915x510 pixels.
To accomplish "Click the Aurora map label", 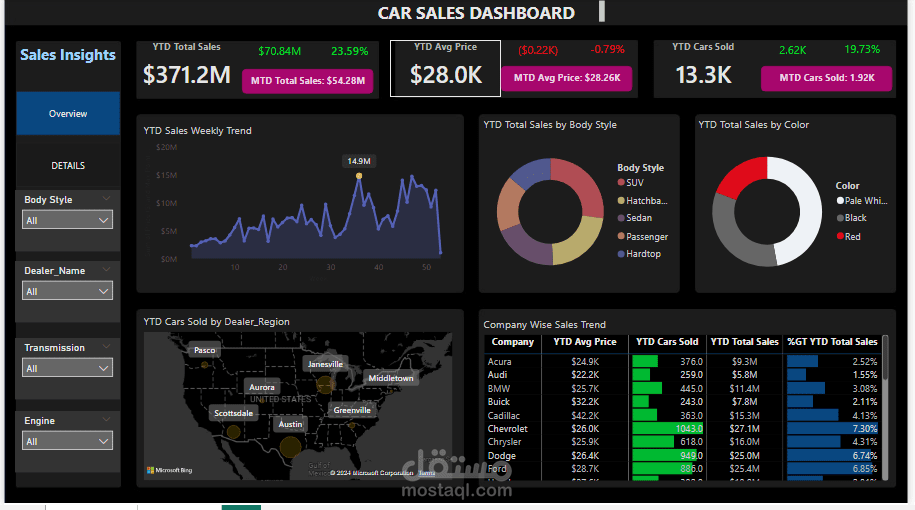I will tap(261, 387).
